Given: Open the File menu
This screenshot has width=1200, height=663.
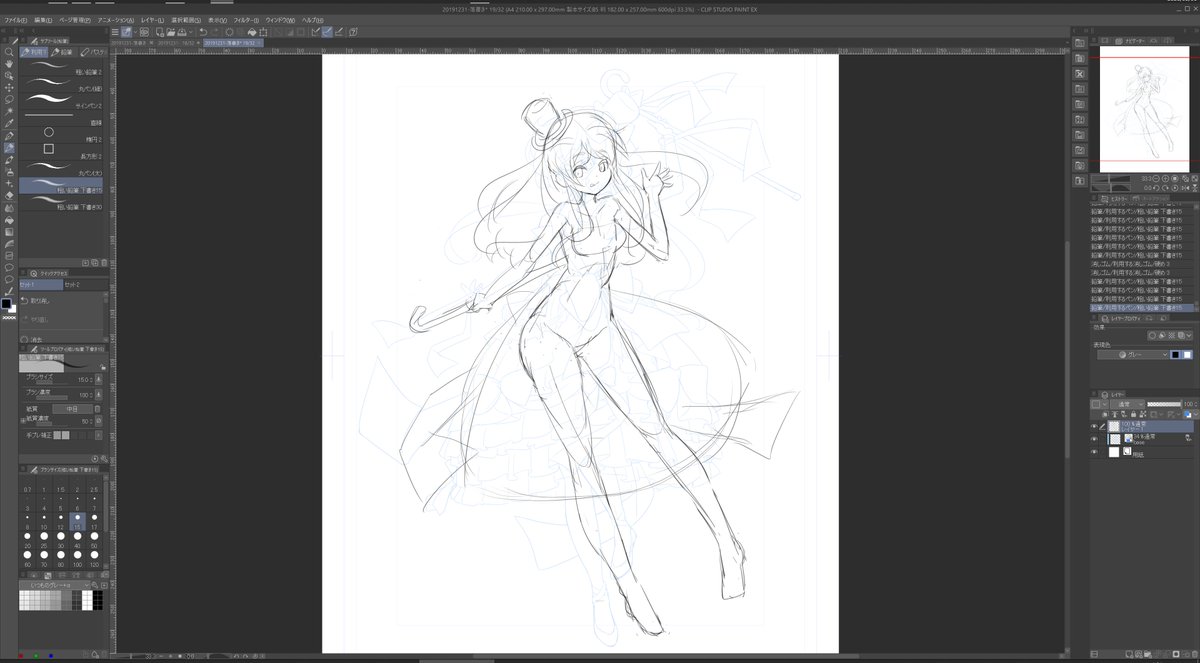Looking at the screenshot, I should coord(14,20).
